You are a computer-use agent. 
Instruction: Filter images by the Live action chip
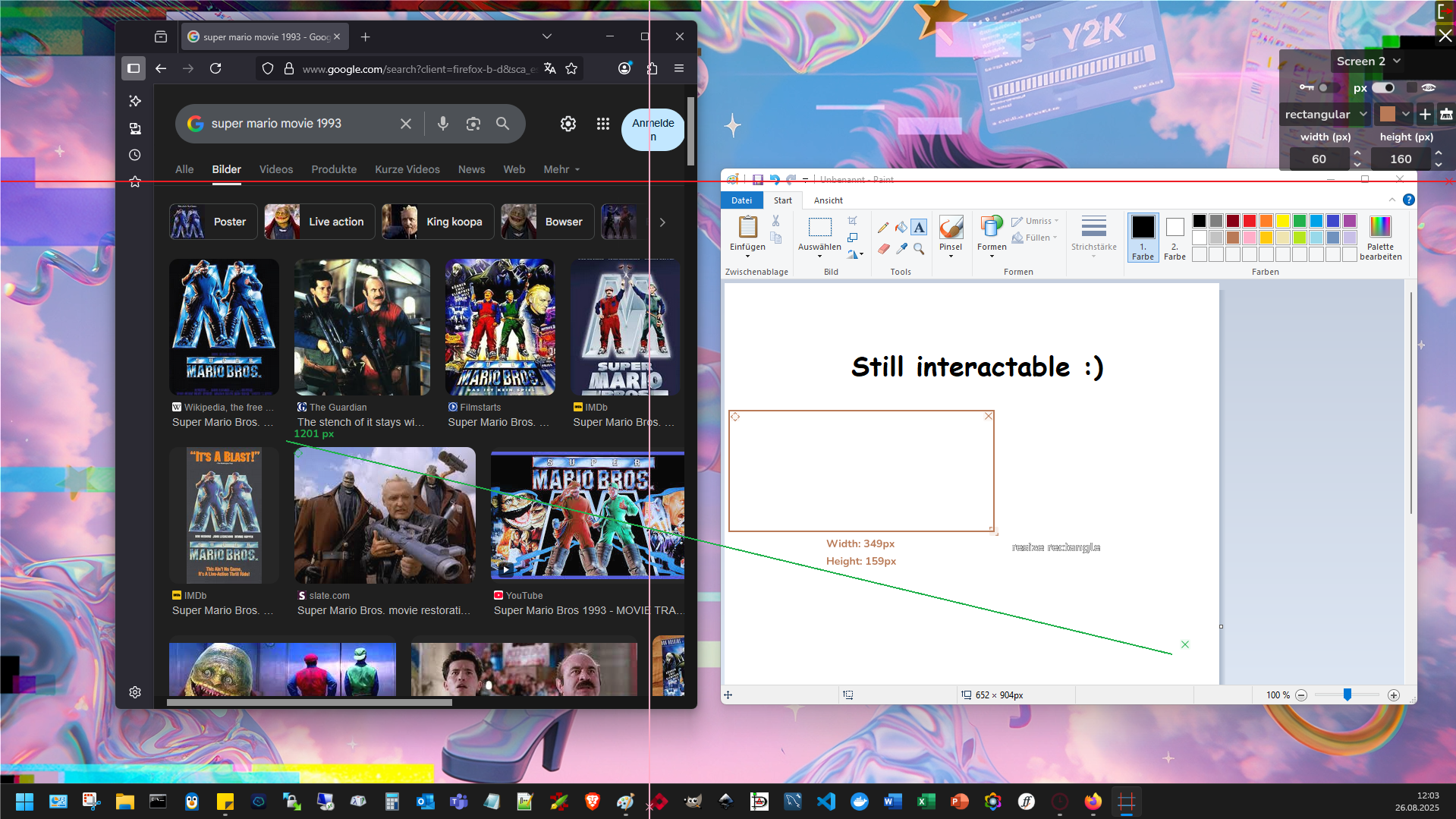(319, 222)
